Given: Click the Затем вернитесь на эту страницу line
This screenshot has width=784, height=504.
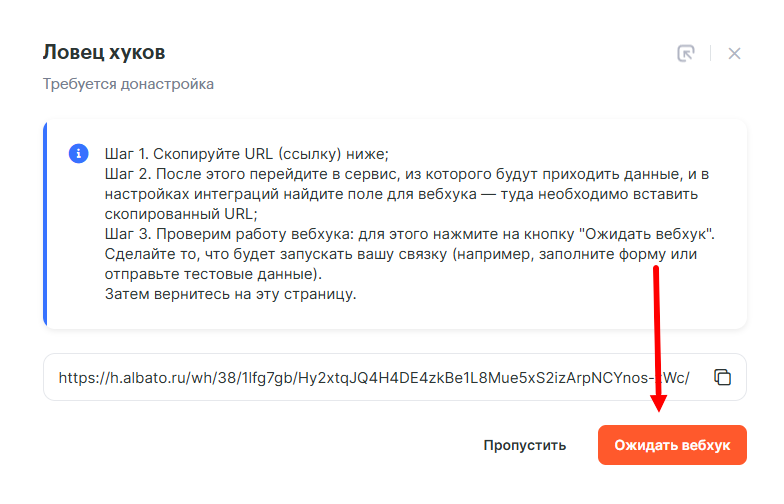Looking at the screenshot, I should pyautogui.click(x=230, y=294).
